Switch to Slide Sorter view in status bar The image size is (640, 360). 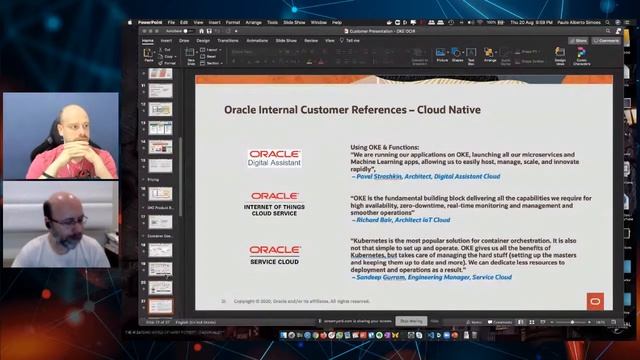(532, 322)
